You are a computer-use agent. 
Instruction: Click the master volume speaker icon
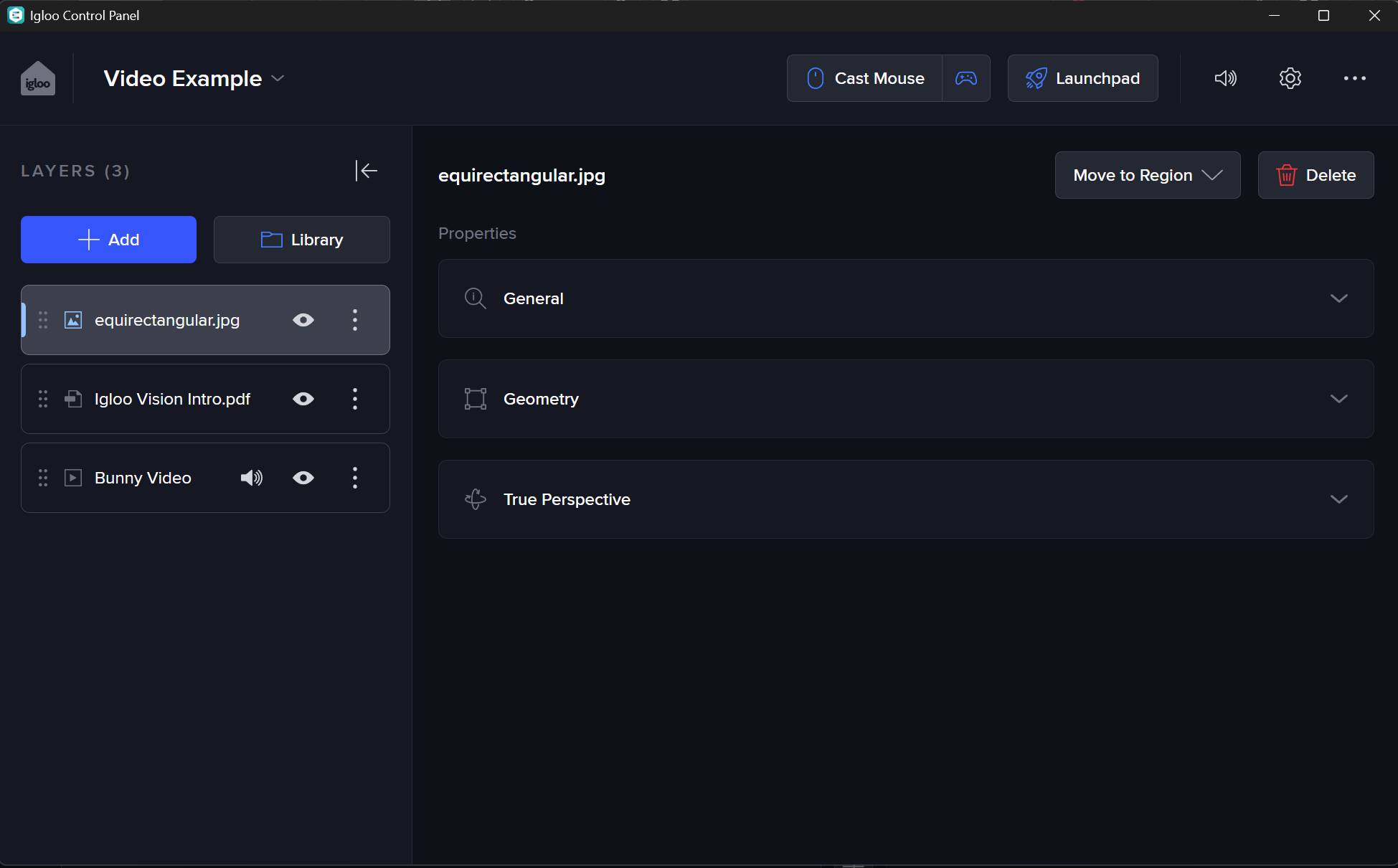pos(1225,78)
